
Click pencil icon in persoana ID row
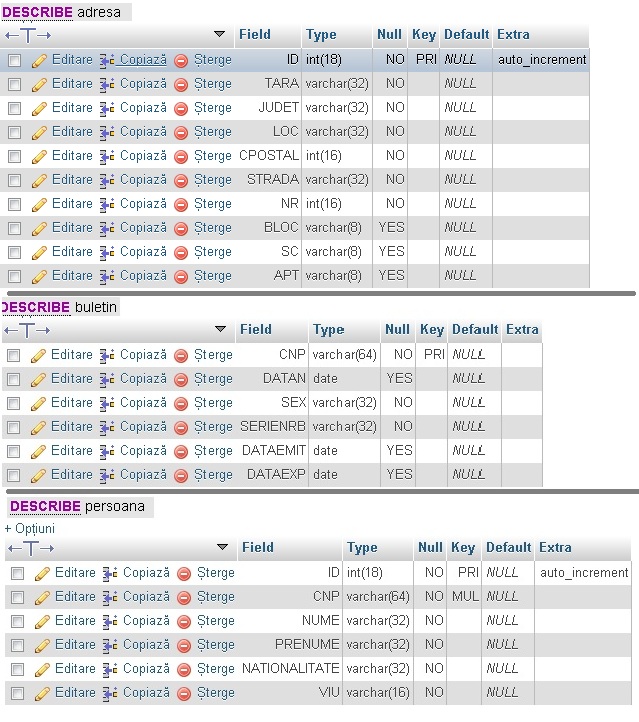(42, 574)
